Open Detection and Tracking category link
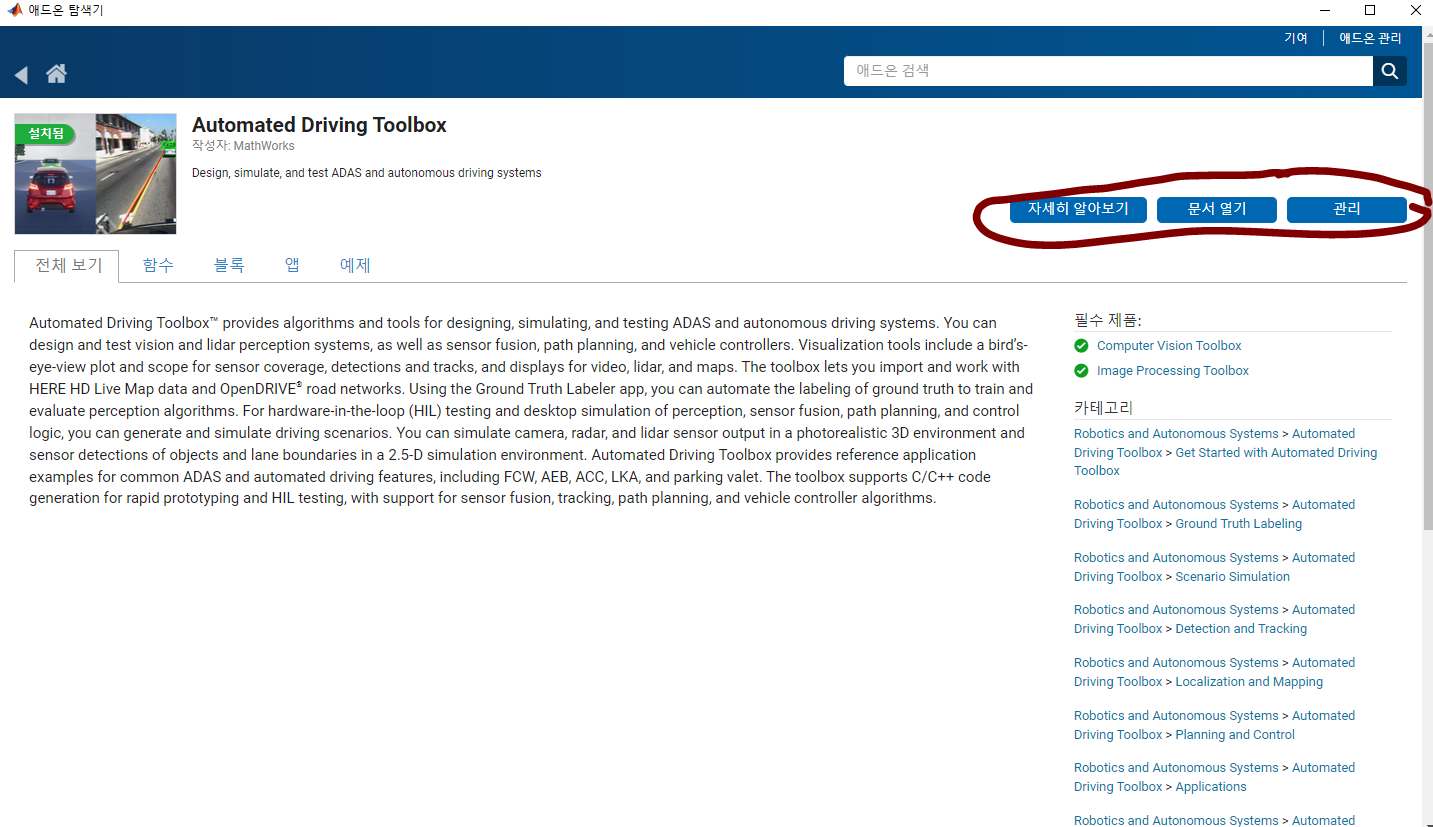 coord(1241,629)
